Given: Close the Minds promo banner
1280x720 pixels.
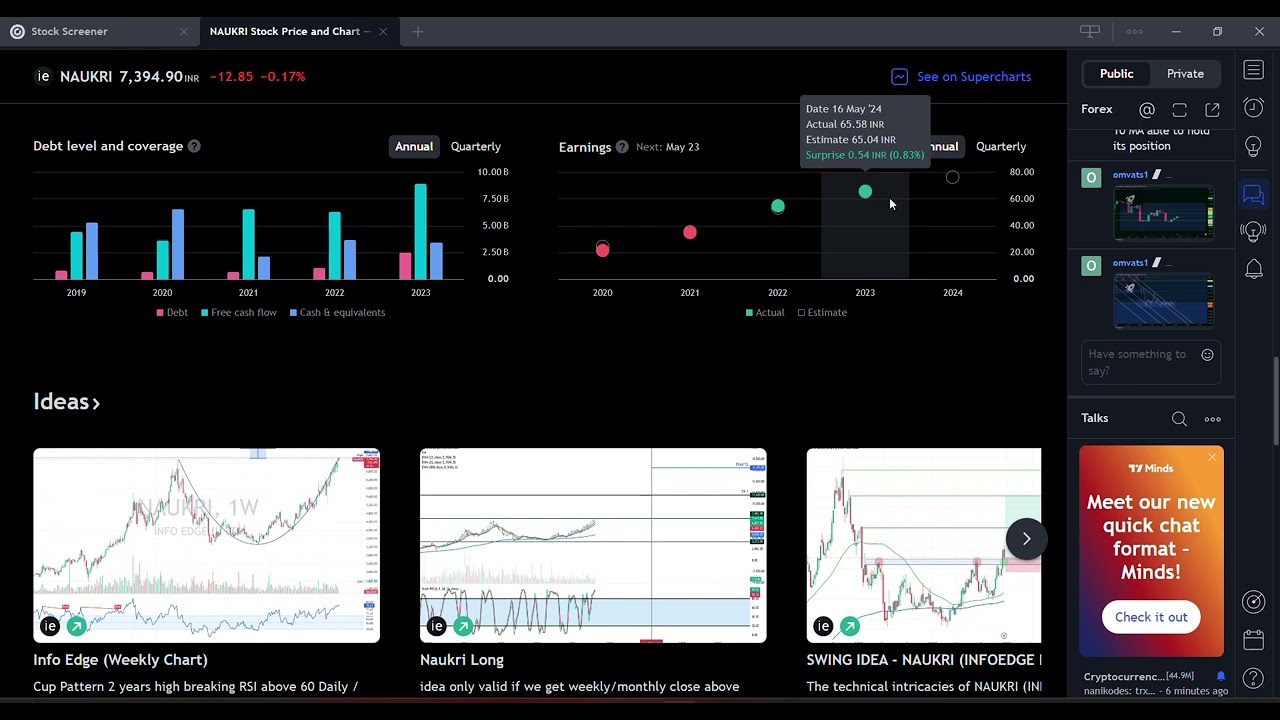Looking at the screenshot, I should [1212, 458].
